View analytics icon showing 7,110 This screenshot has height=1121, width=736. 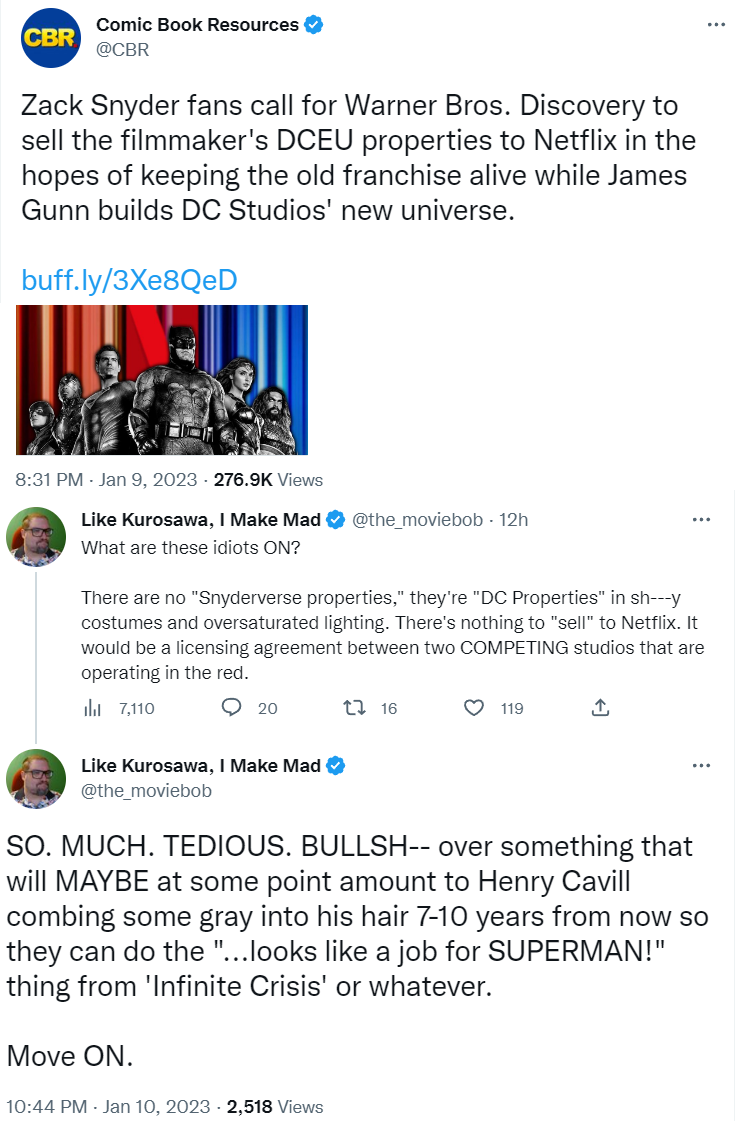[x=92, y=708]
